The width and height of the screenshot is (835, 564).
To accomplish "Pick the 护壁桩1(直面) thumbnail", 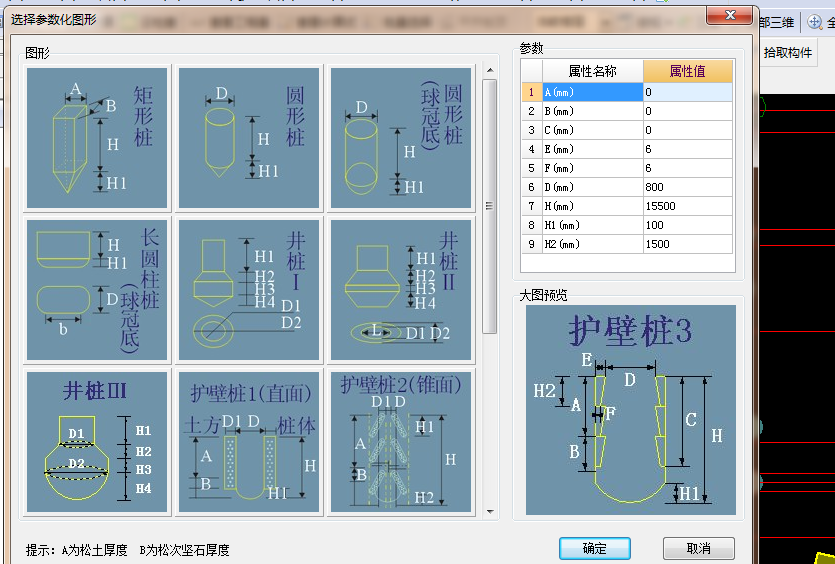I will click(x=249, y=442).
